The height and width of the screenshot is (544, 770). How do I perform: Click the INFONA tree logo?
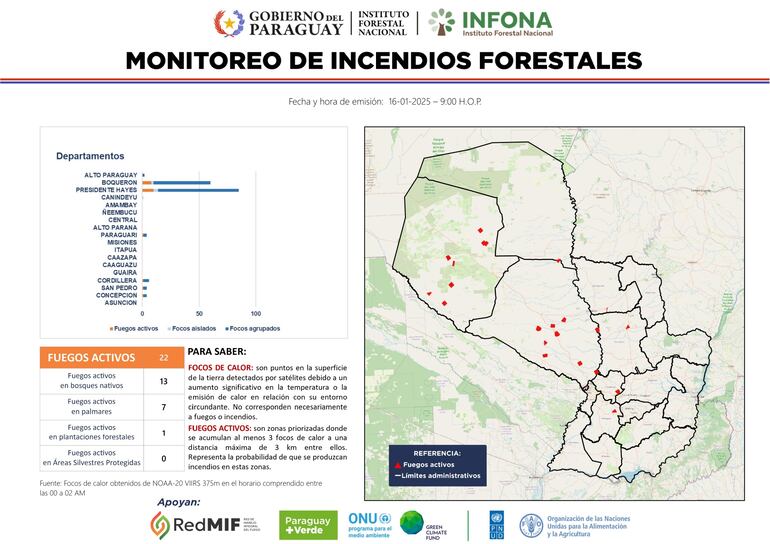click(x=441, y=23)
